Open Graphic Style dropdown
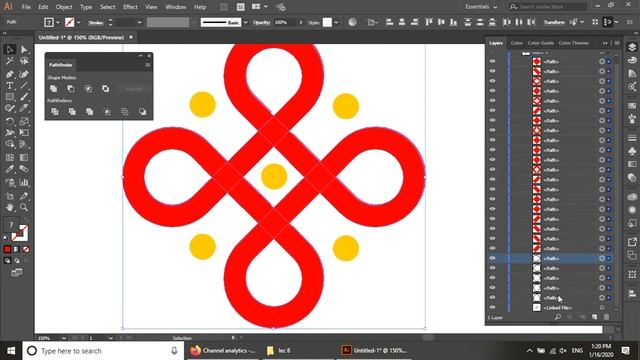Viewport: 640px width, 360px height. pos(336,22)
